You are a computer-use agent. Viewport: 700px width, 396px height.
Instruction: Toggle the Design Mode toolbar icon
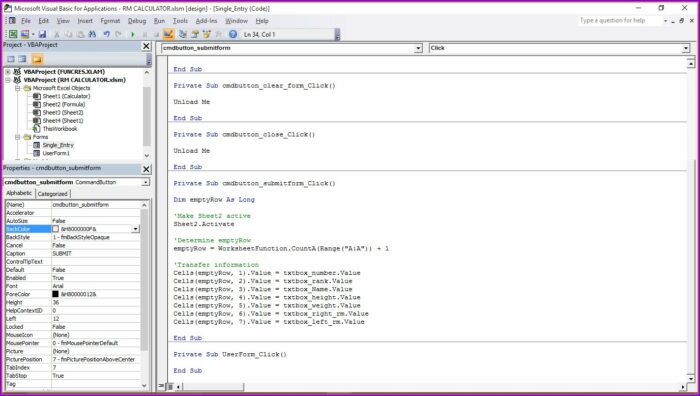tap(168, 34)
